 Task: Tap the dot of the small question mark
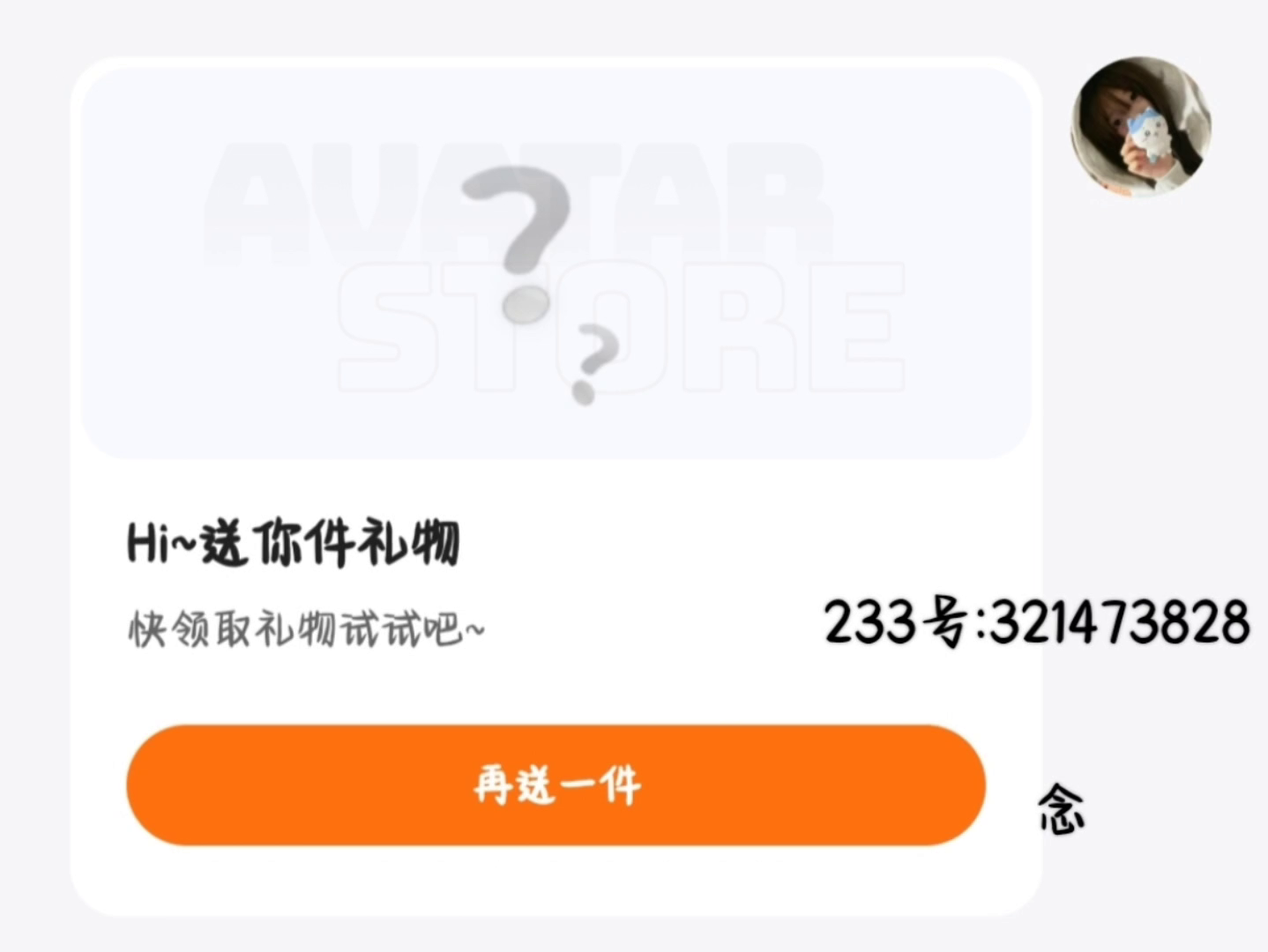point(582,391)
